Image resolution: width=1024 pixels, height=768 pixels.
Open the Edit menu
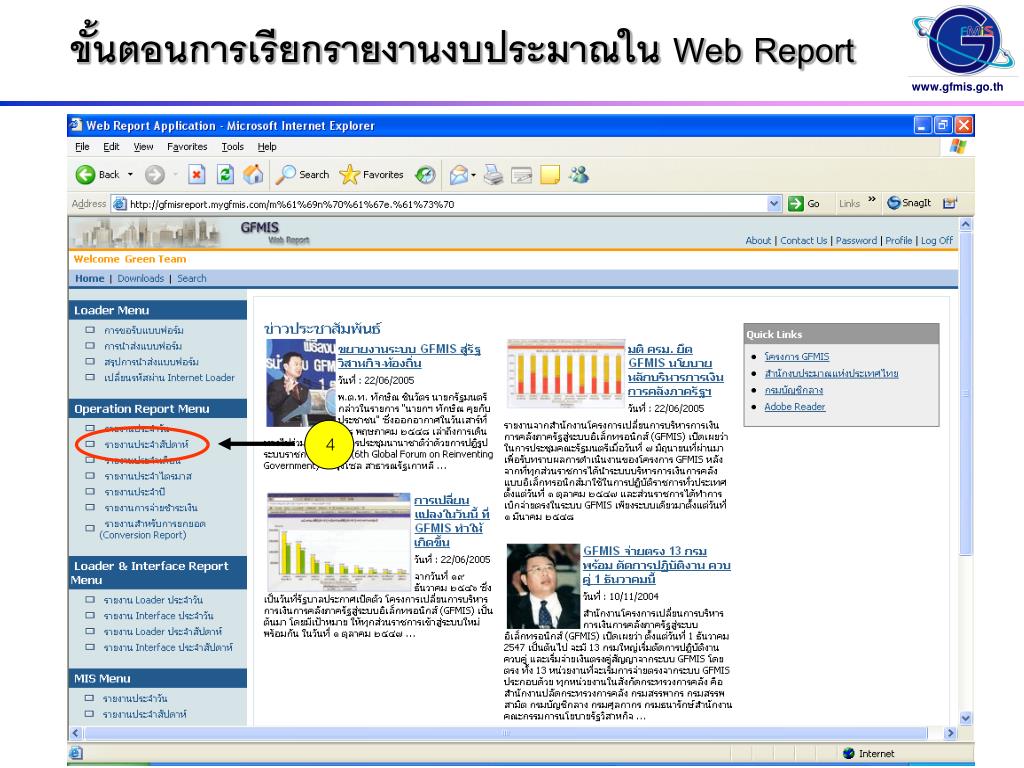(x=111, y=147)
